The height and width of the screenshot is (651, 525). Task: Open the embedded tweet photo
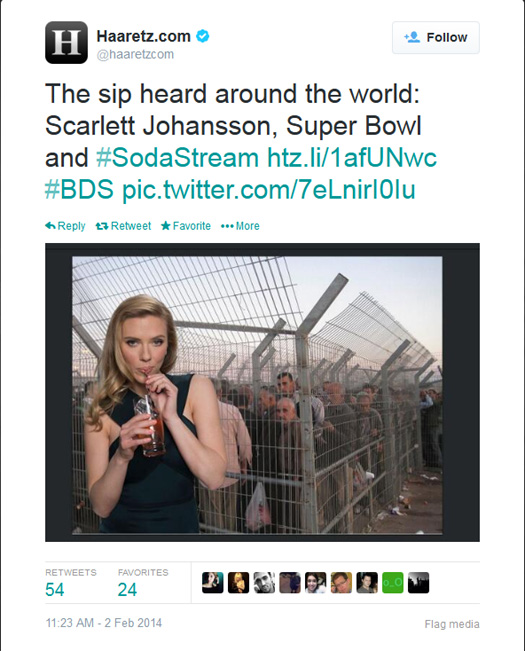pyautogui.click(x=257, y=395)
